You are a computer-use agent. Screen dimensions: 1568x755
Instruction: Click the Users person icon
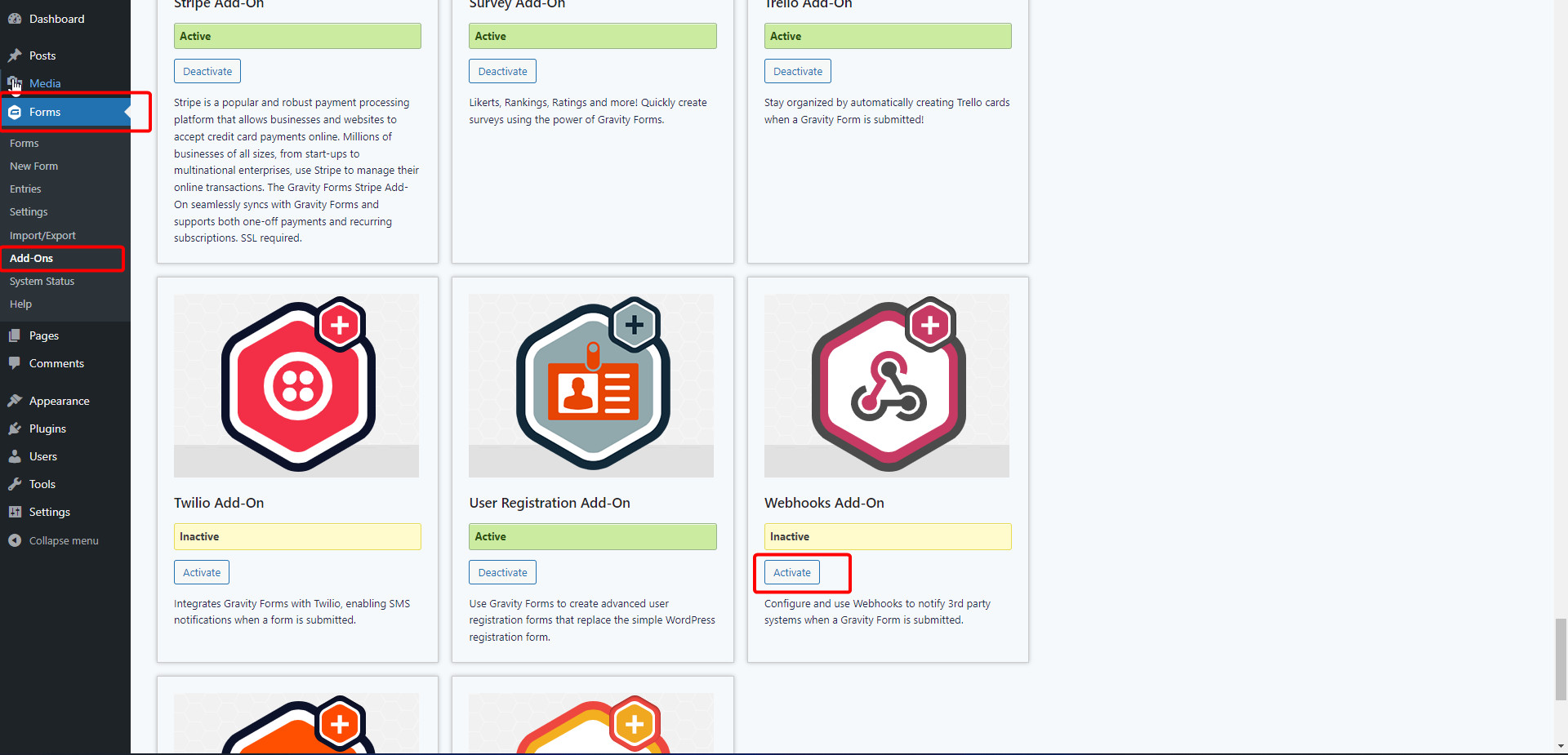(x=15, y=456)
